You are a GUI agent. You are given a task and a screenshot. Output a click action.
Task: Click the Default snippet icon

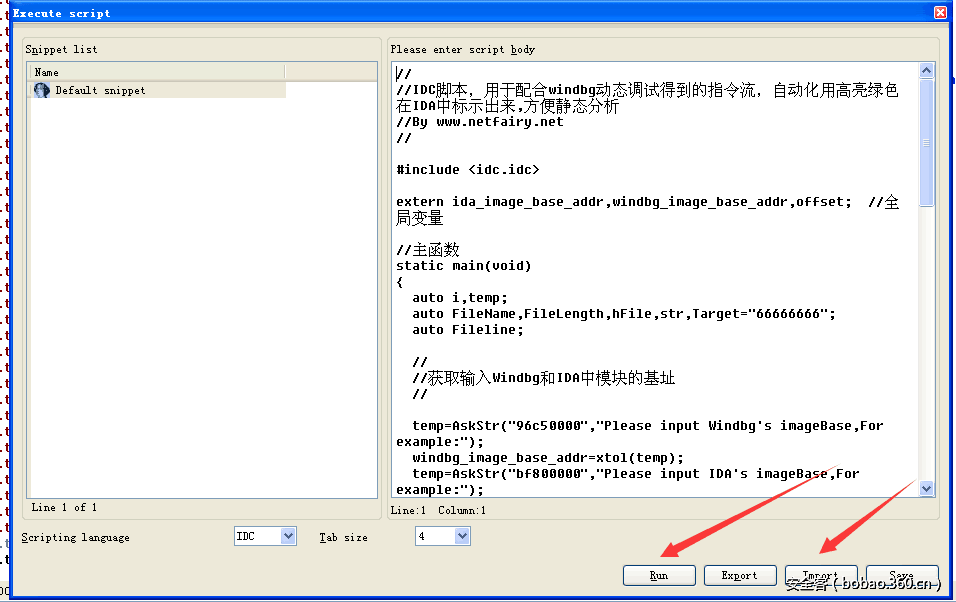pyautogui.click(x=40, y=90)
